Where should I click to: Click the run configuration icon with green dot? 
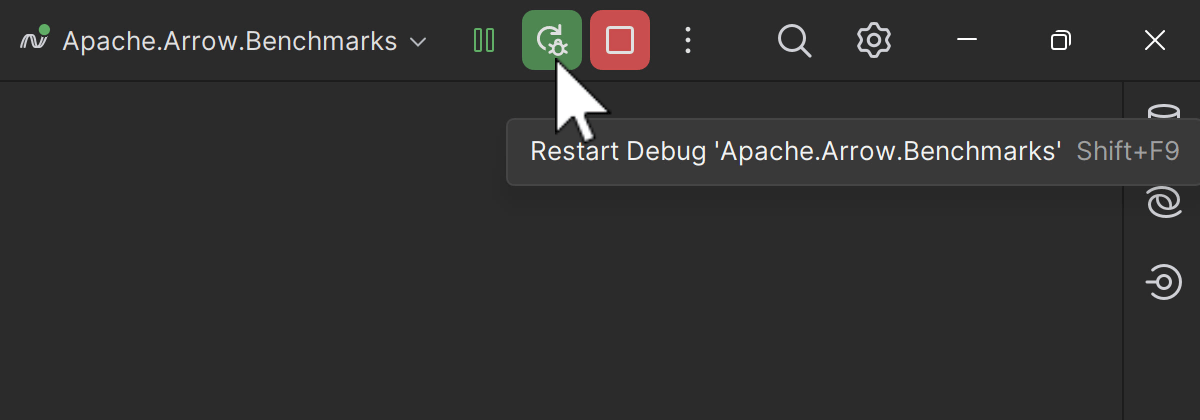coord(35,41)
